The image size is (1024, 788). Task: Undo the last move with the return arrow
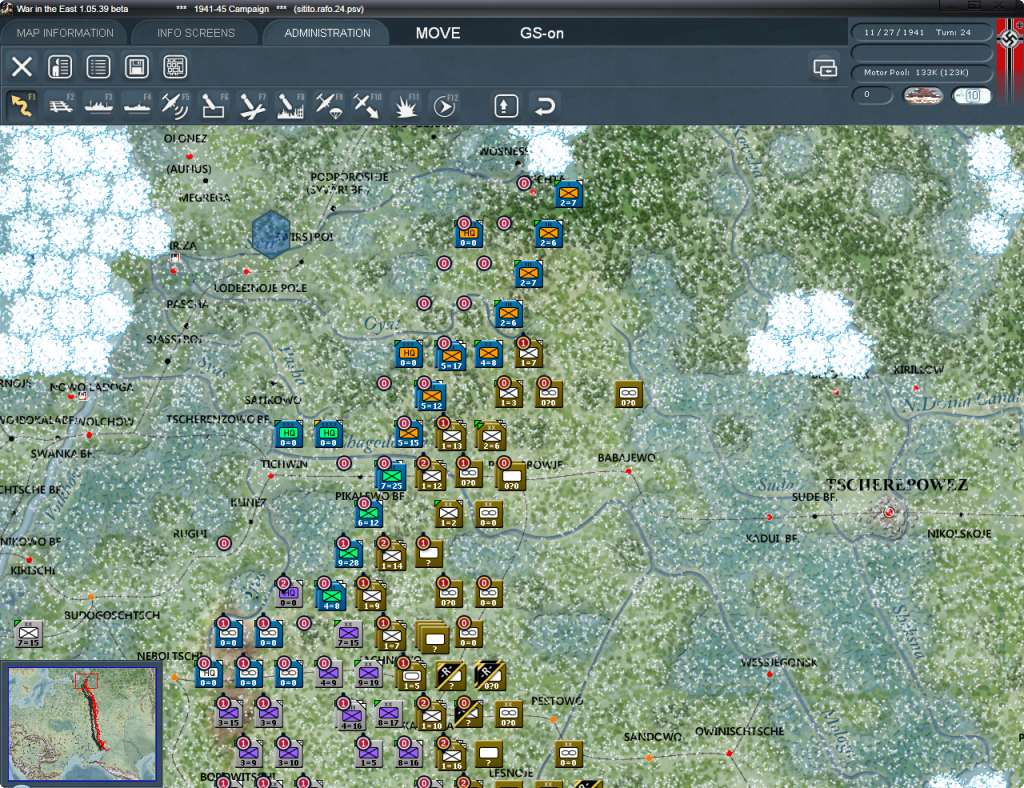(x=545, y=106)
